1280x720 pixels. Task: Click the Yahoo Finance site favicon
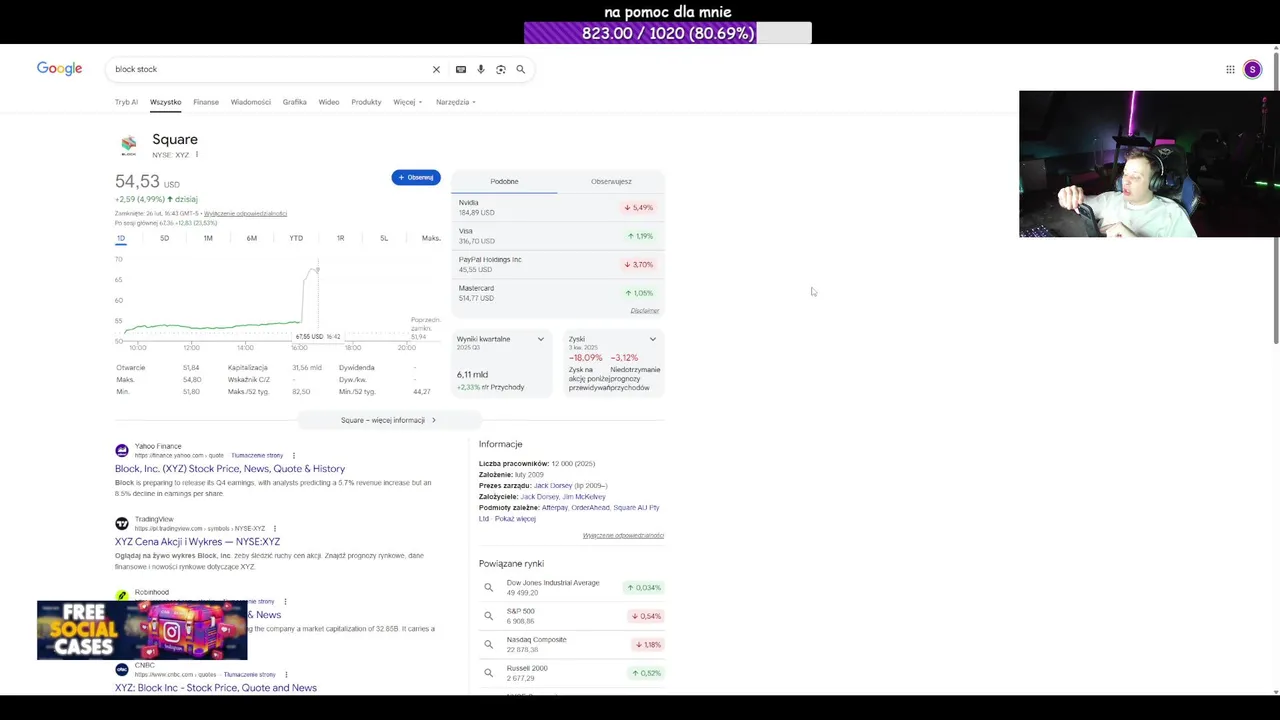click(x=122, y=451)
